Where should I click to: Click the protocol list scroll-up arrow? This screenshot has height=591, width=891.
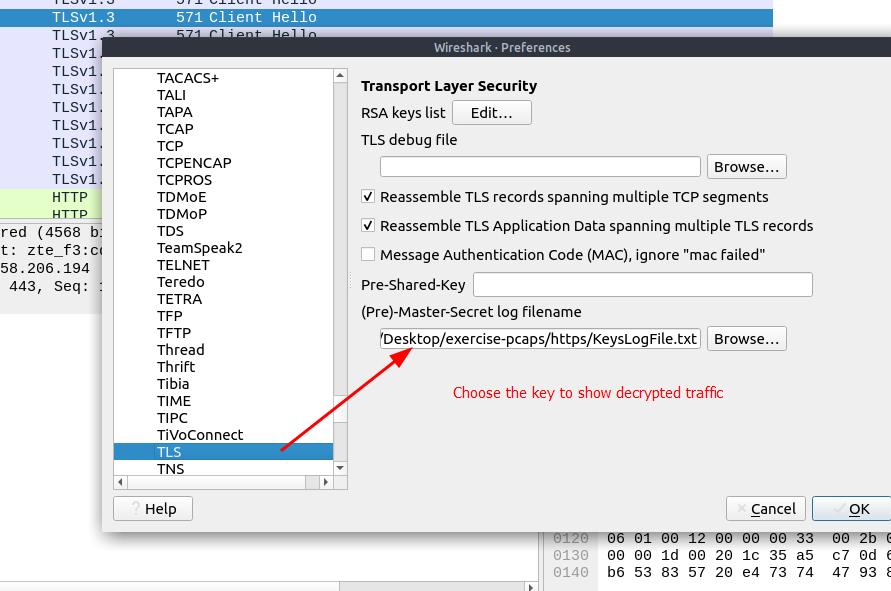340,76
